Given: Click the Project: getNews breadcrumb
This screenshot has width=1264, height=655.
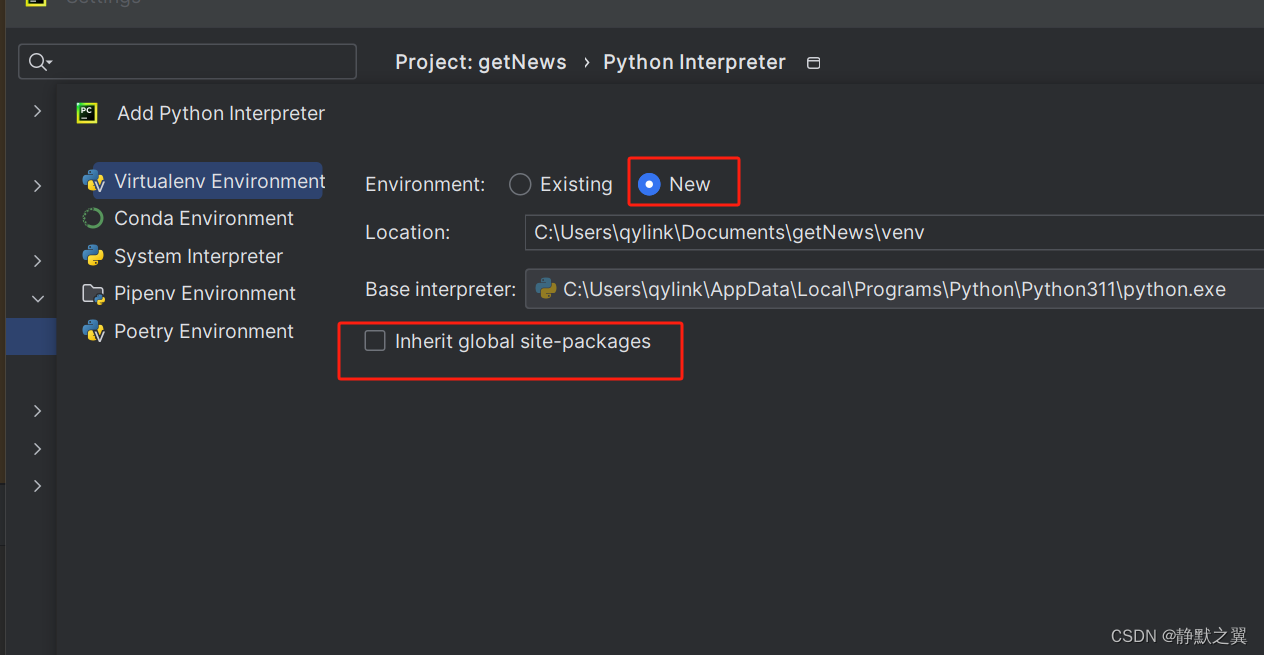Looking at the screenshot, I should click(480, 62).
